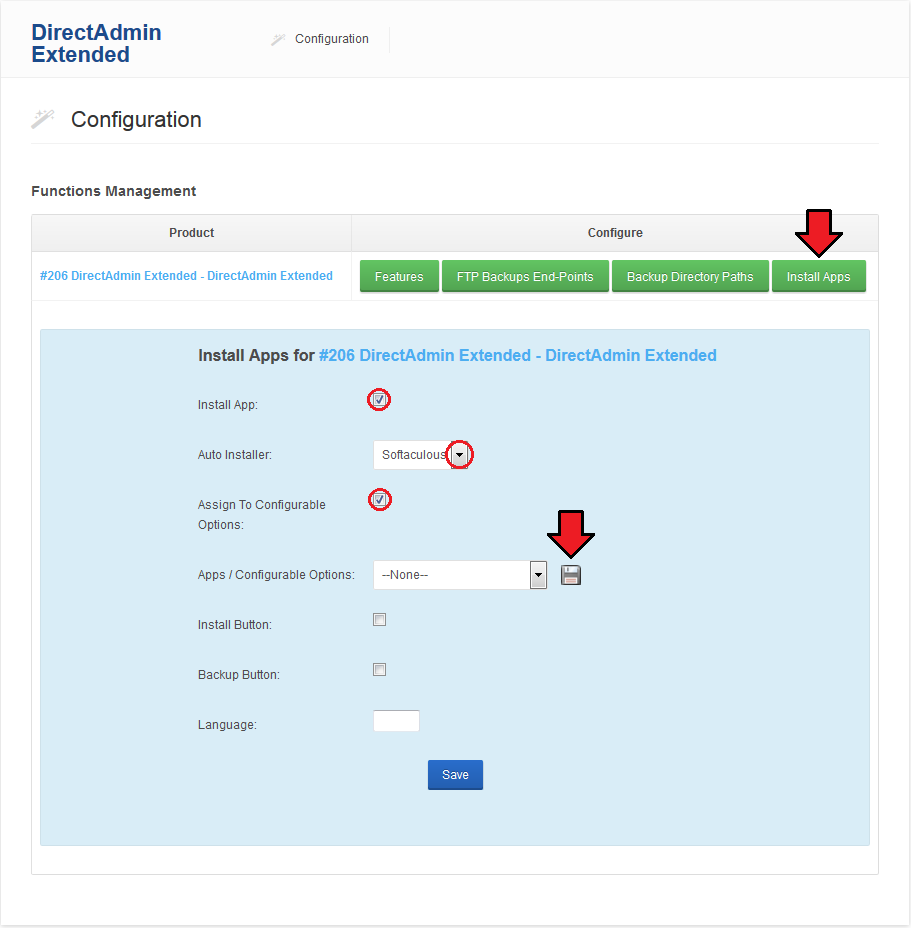Click the Features button
This screenshot has width=911, height=928.
pos(399,276)
